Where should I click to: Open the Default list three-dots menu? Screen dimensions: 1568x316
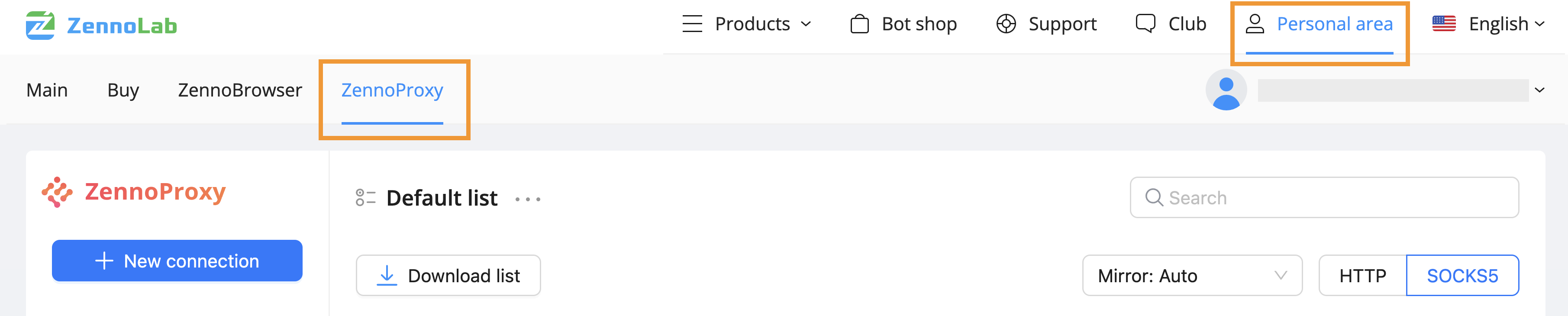527,199
